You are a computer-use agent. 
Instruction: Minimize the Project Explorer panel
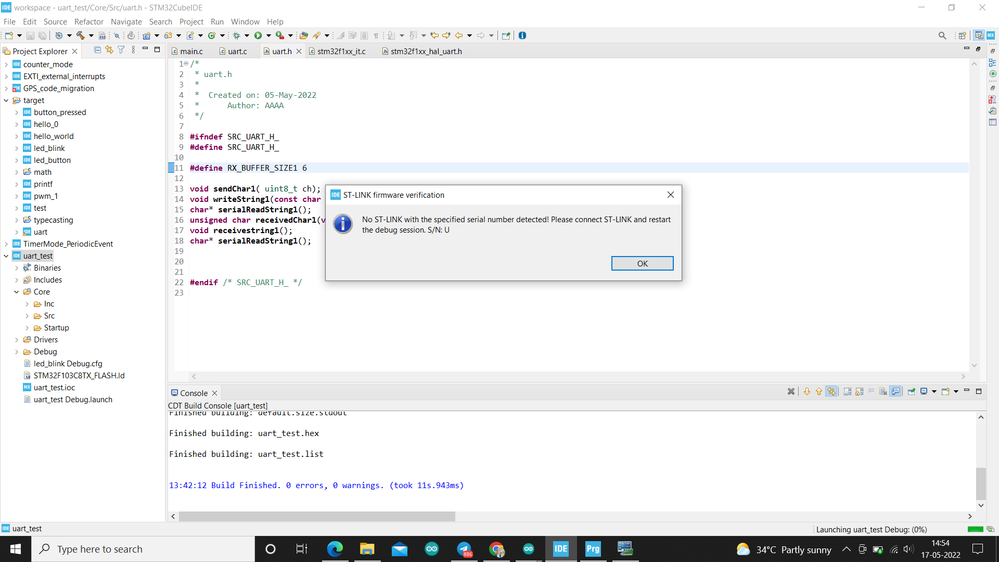click(145, 49)
